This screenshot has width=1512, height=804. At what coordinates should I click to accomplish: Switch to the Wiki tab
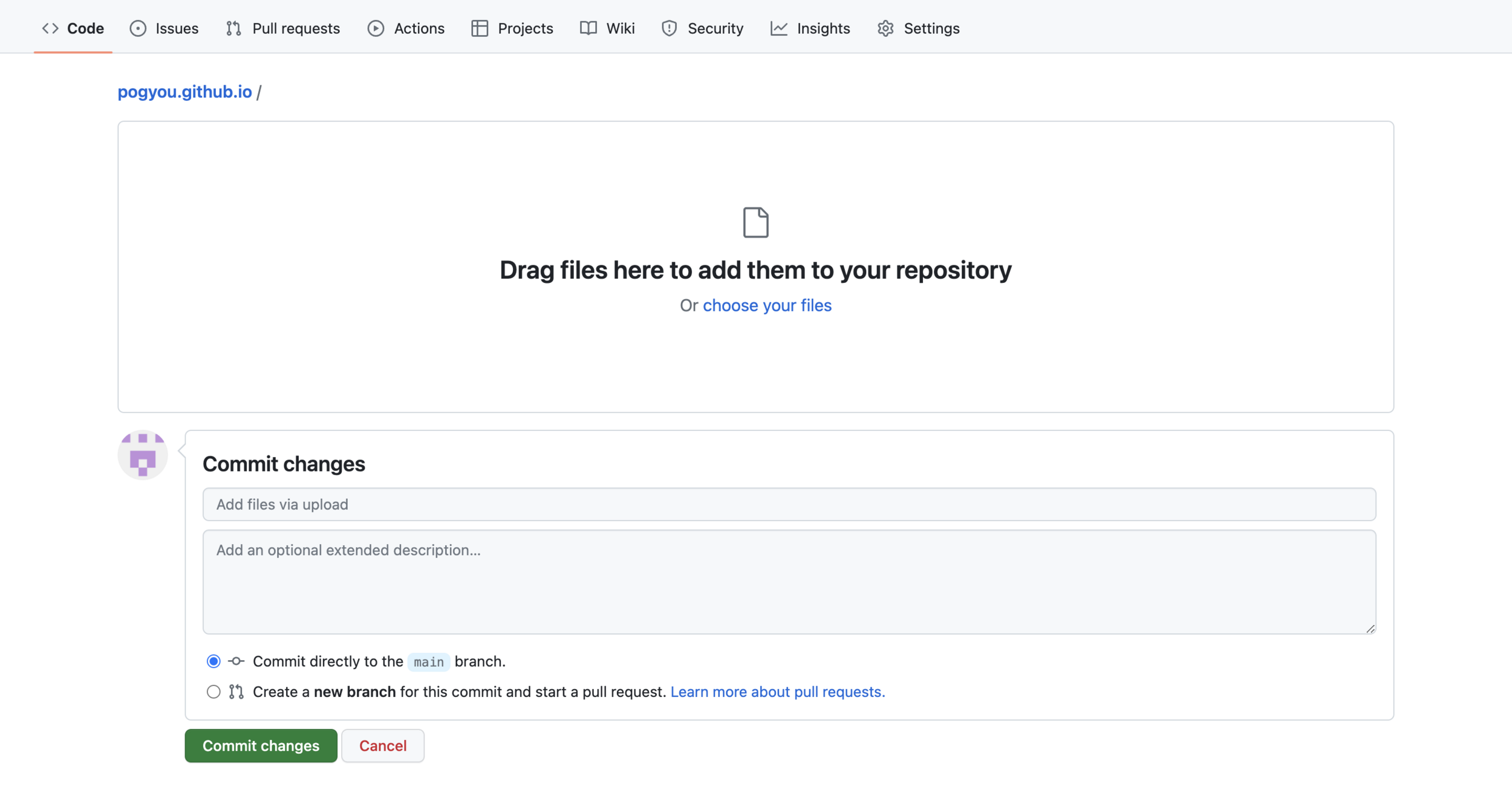click(620, 28)
